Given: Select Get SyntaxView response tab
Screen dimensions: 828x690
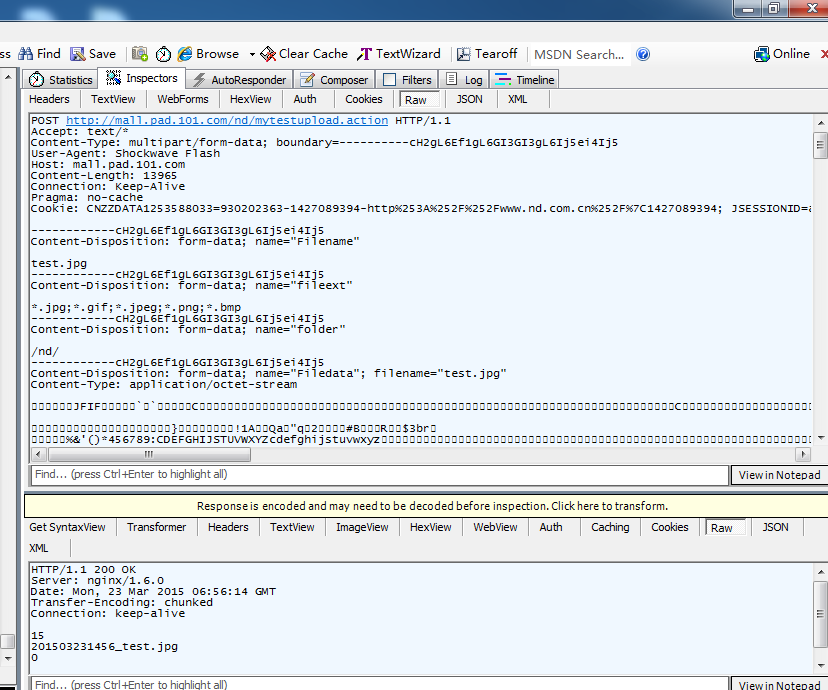Looking at the screenshot, I should click(67, 527).
